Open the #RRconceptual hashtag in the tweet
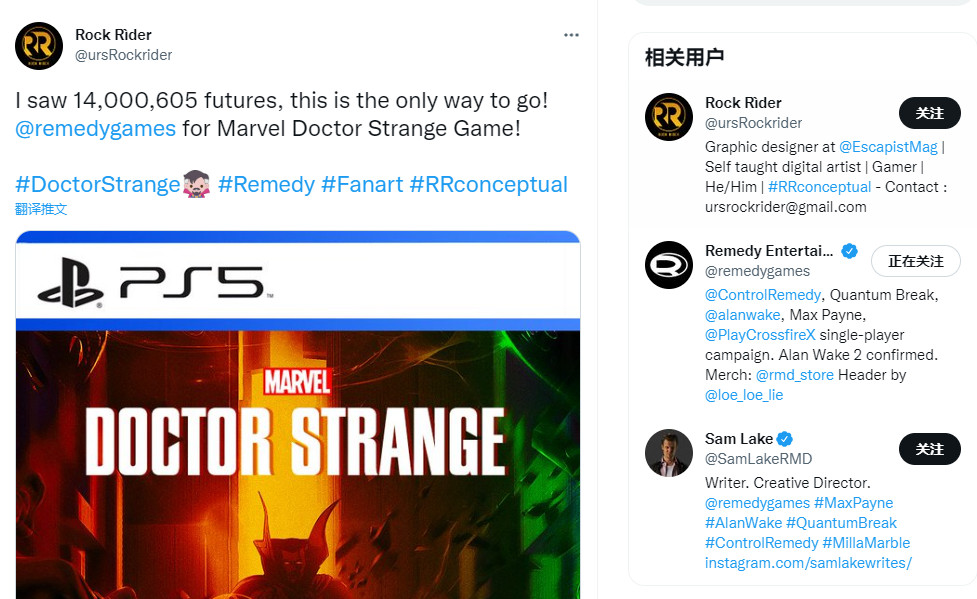Screen dimensions: 977x599 click(488, 184)
